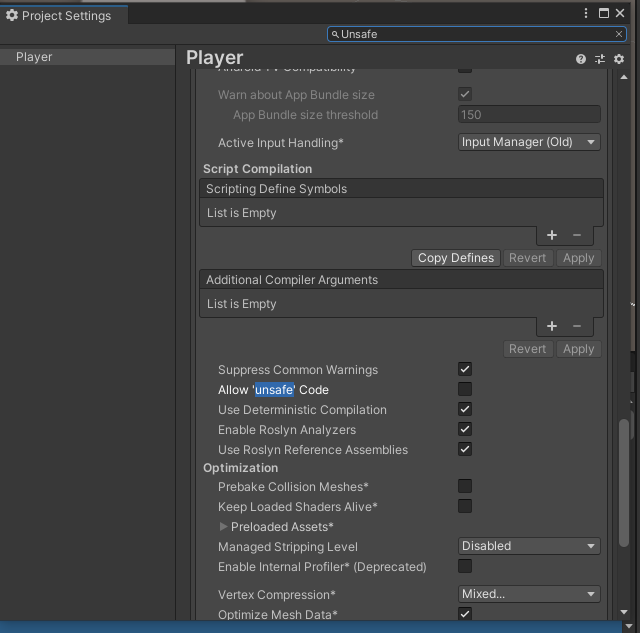Click the vertical scrollbar thumb
This screenshot has height=633, width=640.
pyautogui.click(x=624, y=483)
